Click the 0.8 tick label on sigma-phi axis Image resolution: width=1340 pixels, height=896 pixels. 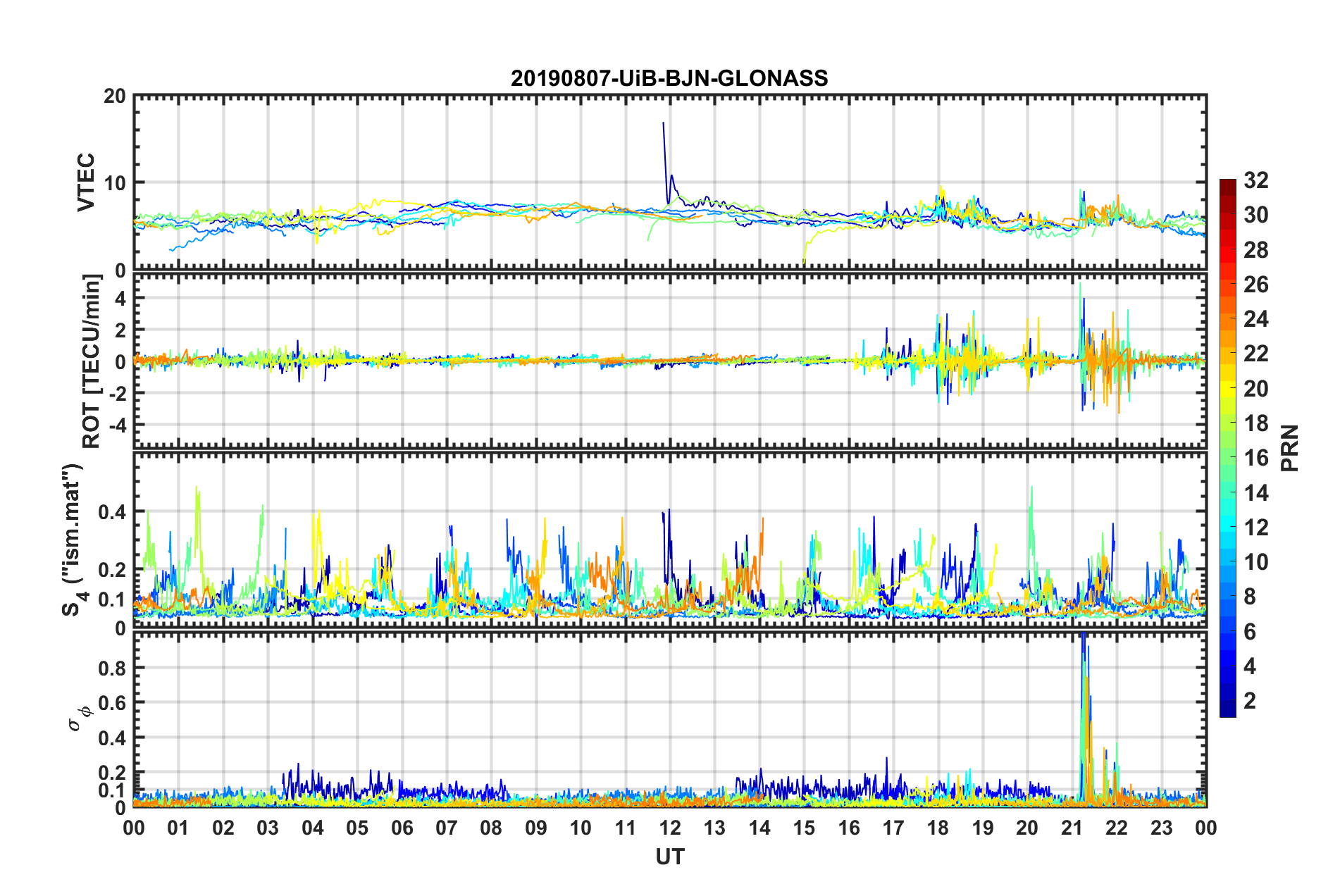pos(112,668)
